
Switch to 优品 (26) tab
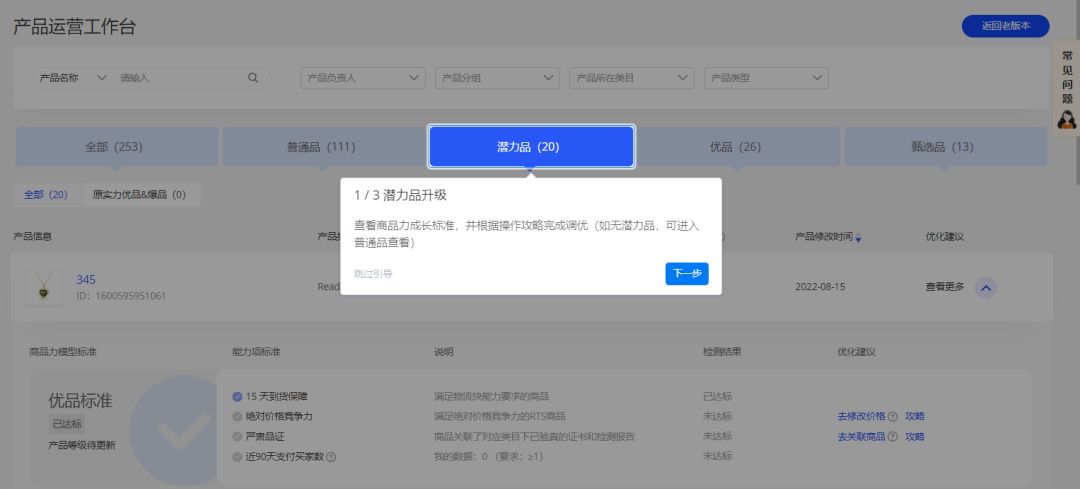[736, 147]
